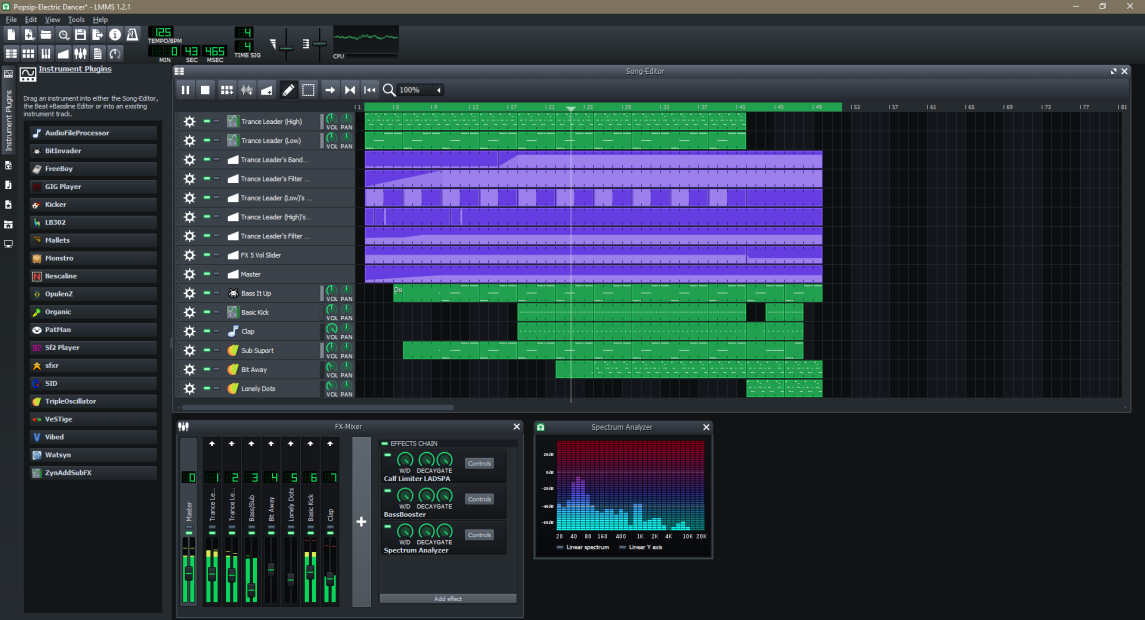Click the Add effect button in the FX chain
Viewport: 1145px width, 620px height.
tap(447, 598)
